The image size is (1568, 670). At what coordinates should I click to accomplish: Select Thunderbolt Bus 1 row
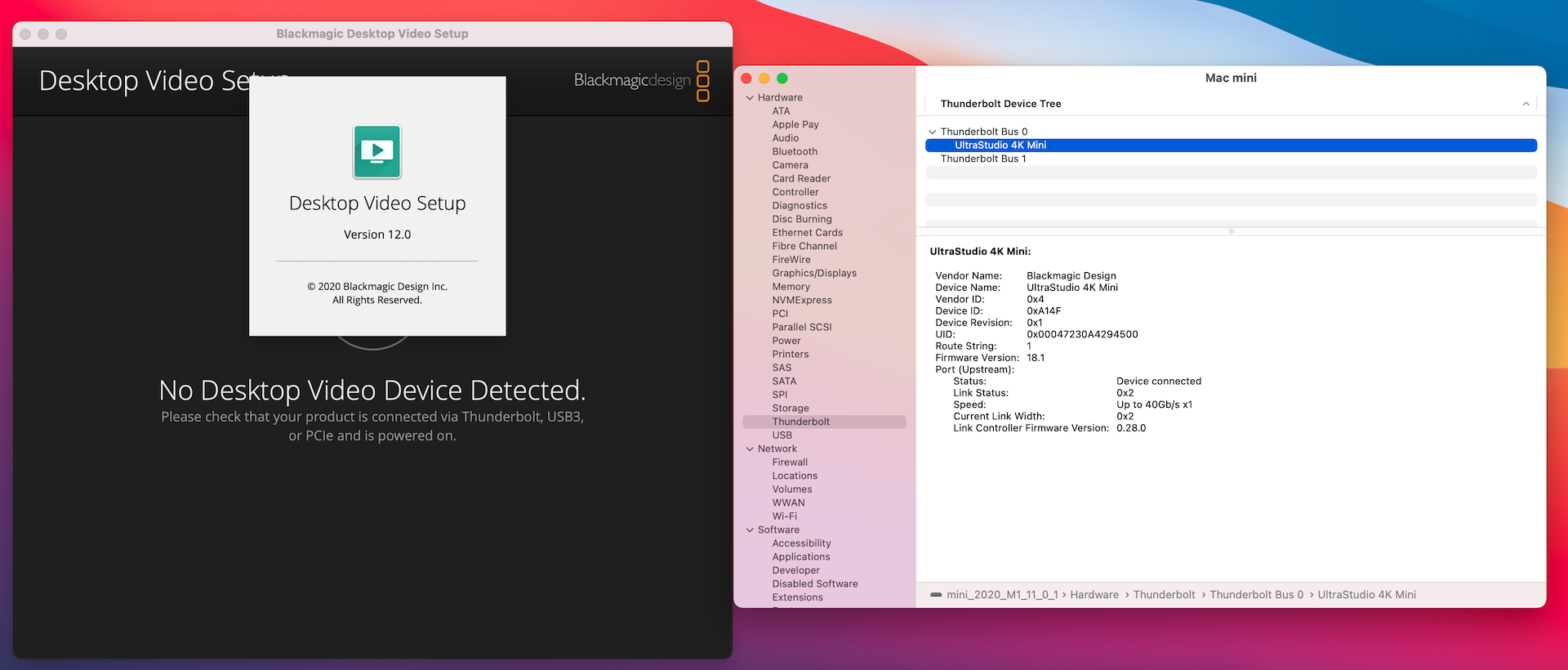click(1231, 159)
